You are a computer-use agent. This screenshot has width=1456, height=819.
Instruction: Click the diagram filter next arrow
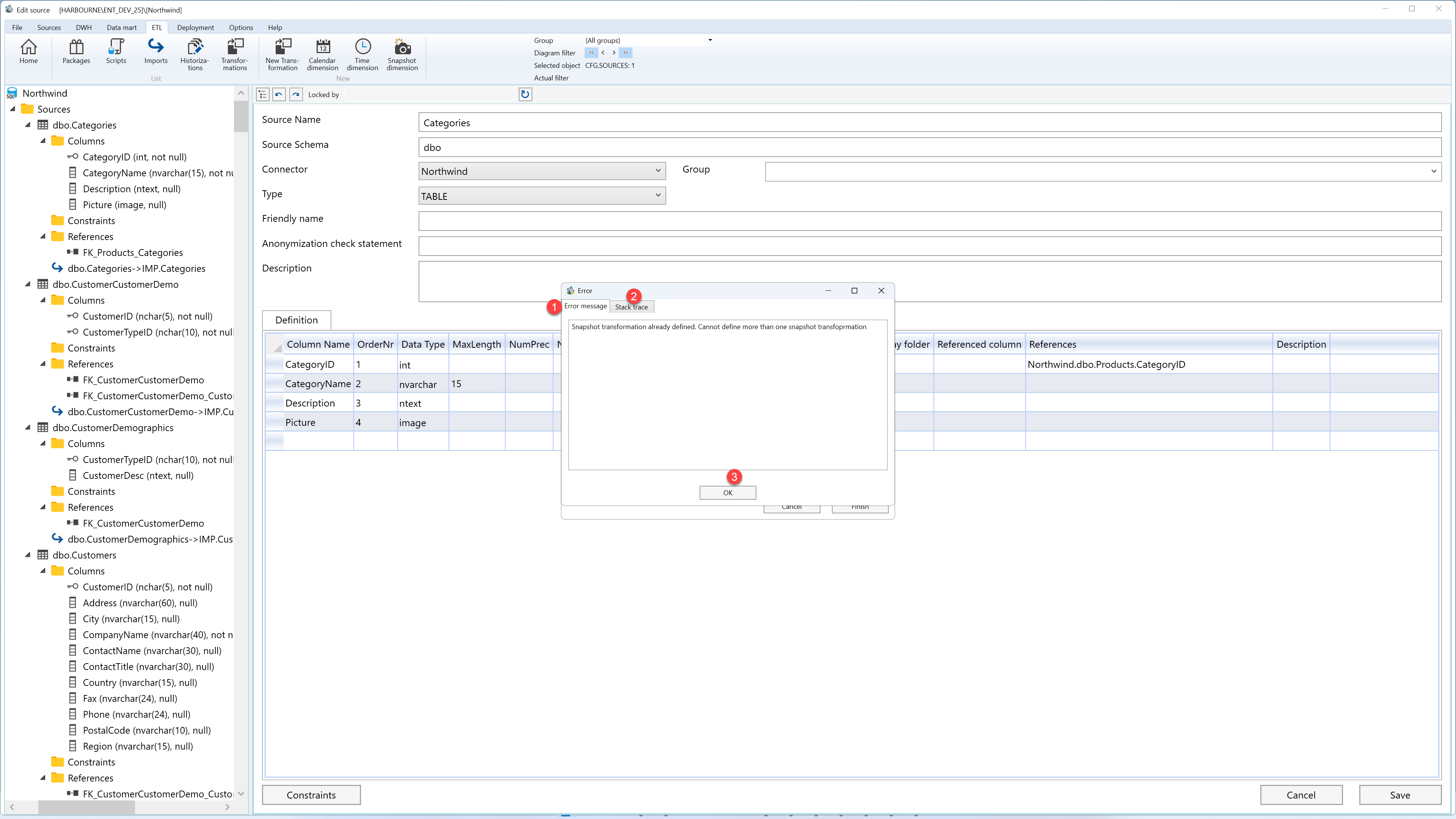pos(614,53)
